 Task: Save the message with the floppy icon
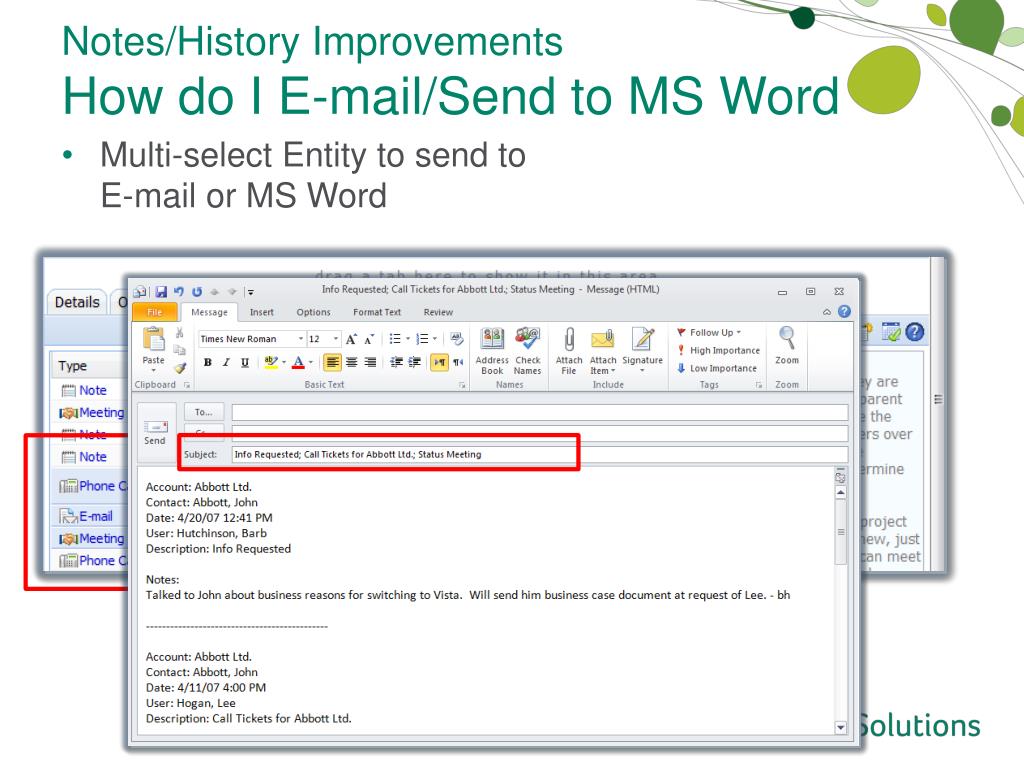[x=161, y=292]
